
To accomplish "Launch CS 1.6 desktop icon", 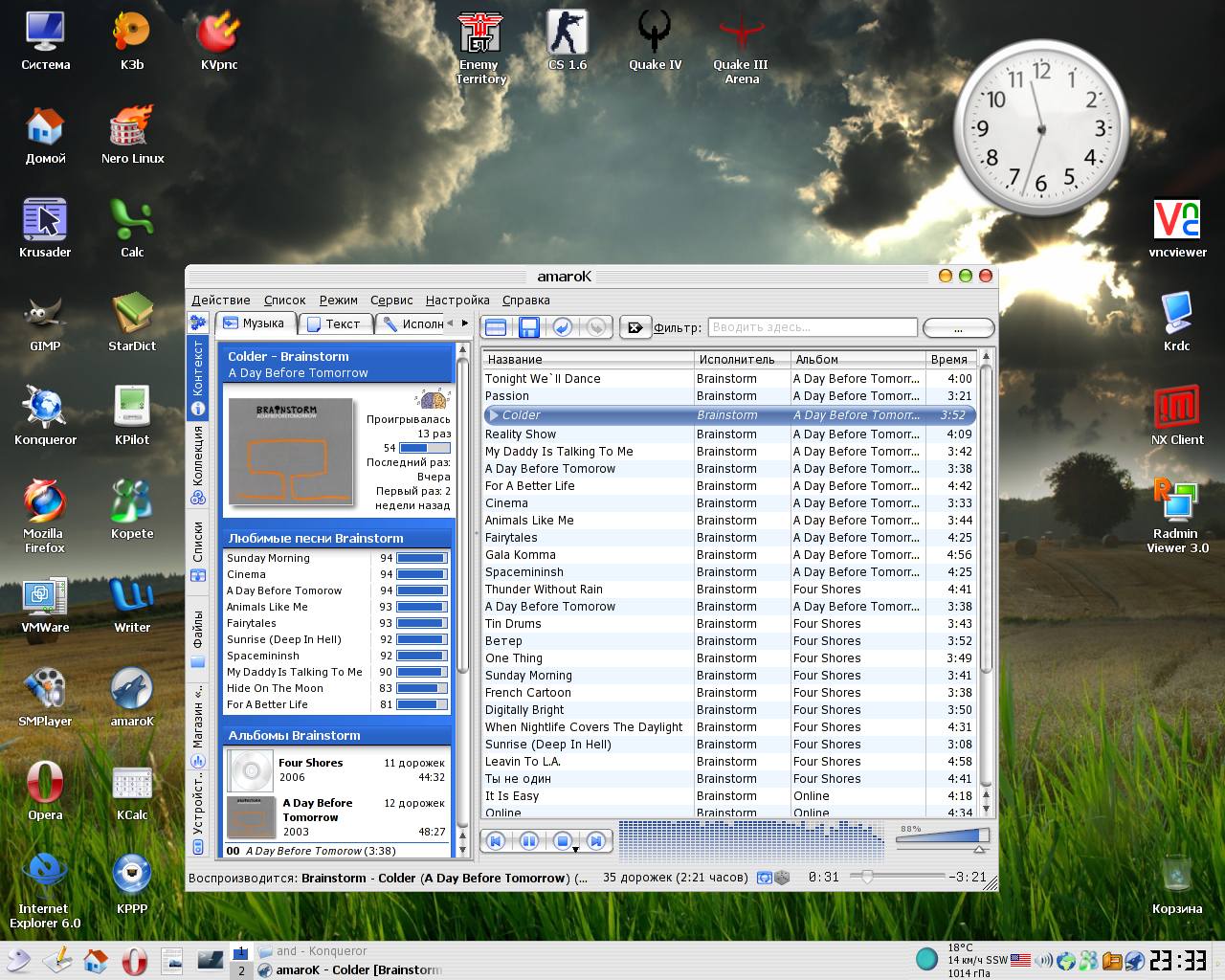I will [568, 40].
